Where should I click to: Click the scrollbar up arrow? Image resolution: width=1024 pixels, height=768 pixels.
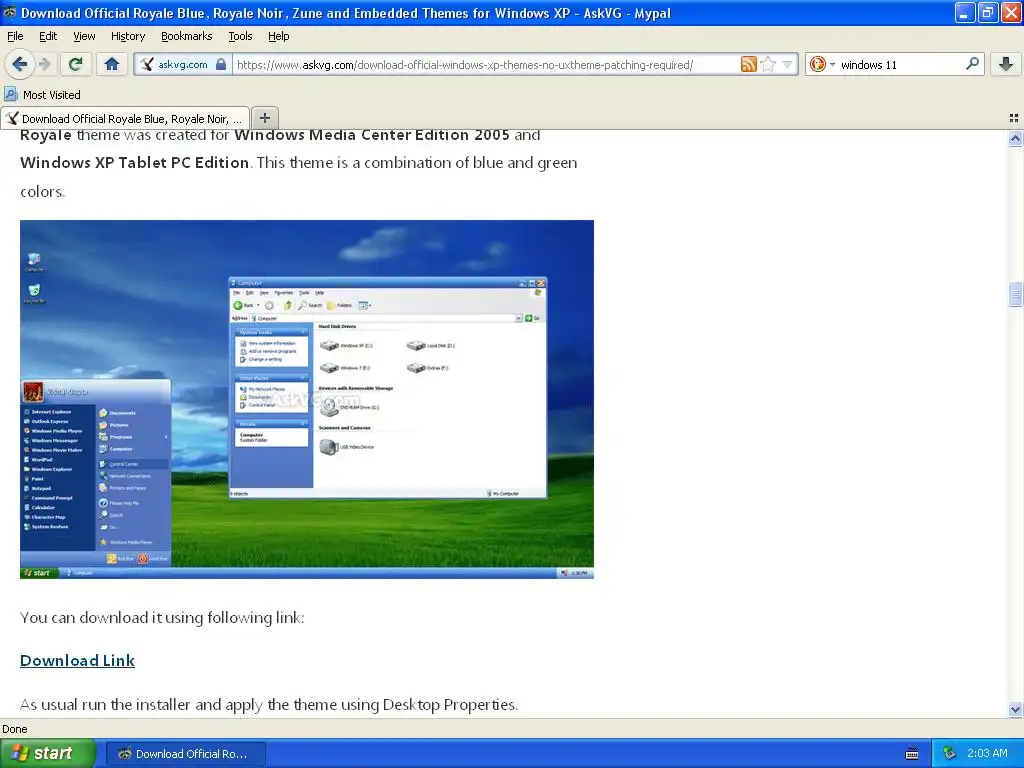coord(1015,138)
